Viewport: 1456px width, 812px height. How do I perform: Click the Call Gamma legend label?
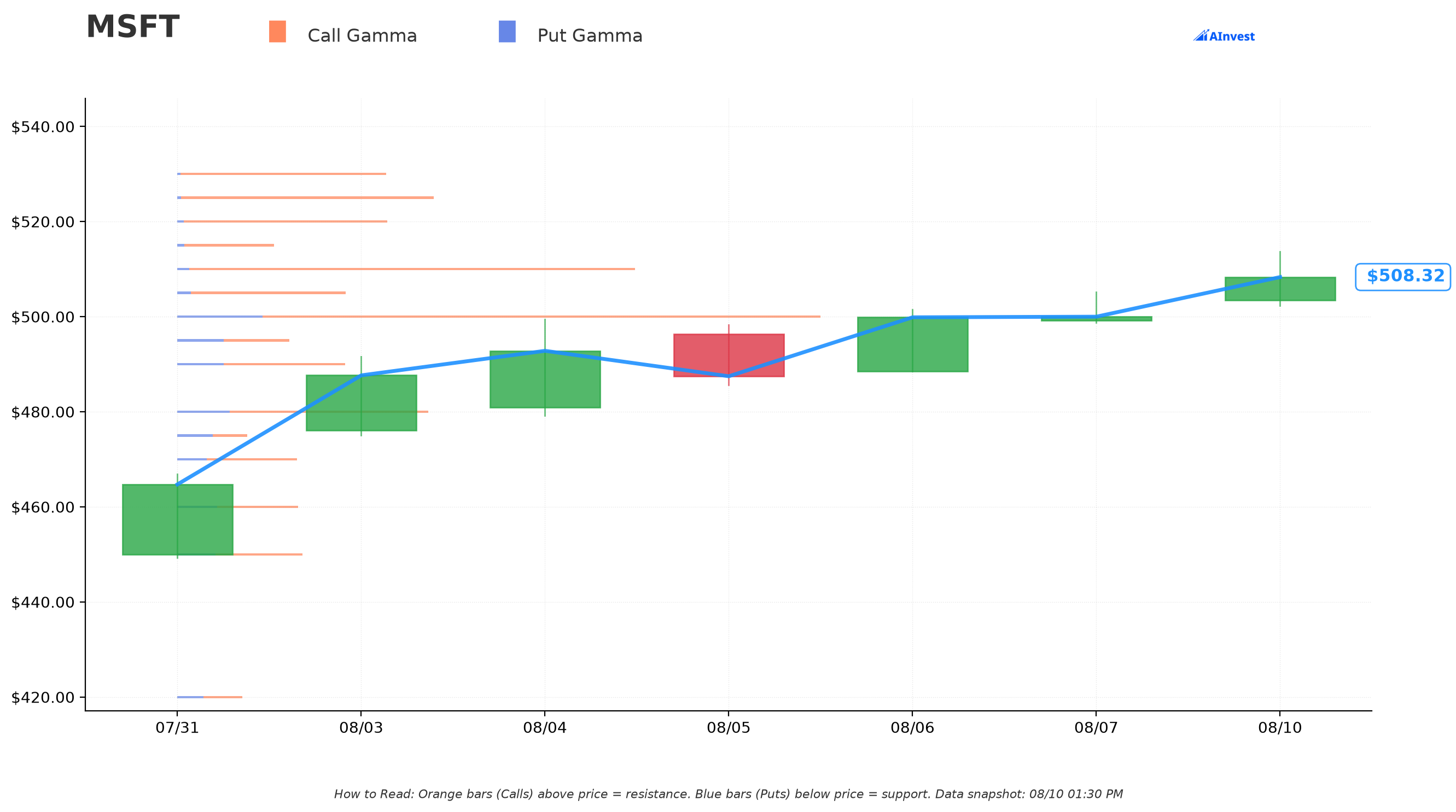[x=362, y=36]
